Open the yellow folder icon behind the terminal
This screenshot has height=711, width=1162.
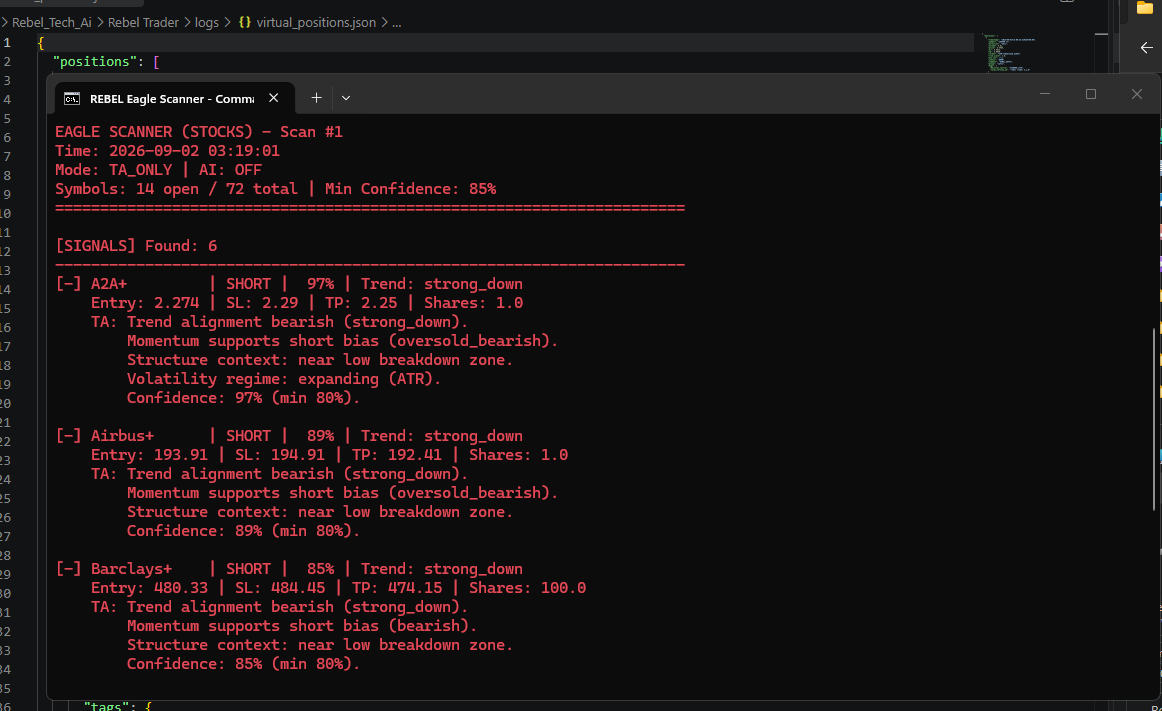(x=1145, y=7)
